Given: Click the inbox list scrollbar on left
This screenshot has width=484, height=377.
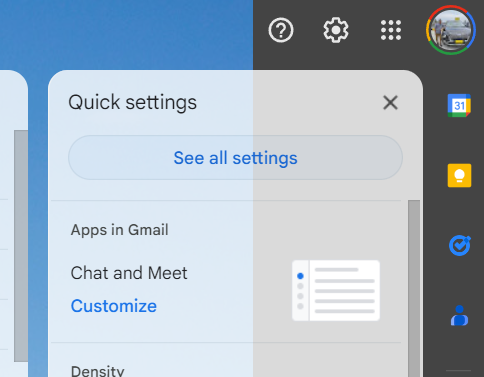Looking at the screenshot, I should click(x=21, y=246).
